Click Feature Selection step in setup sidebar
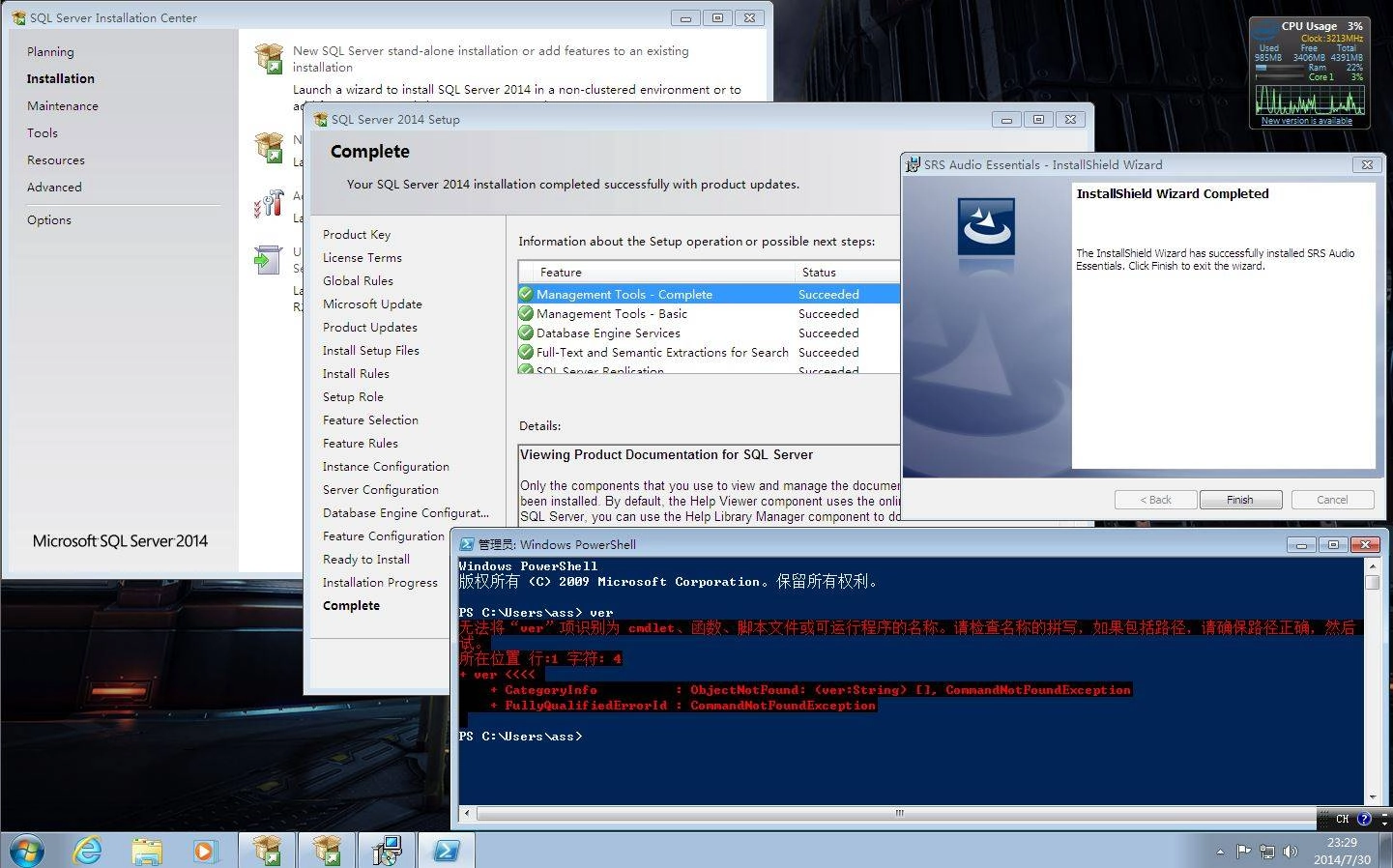1393x868 pixels. pyautogui.click(x=370, y=420)
